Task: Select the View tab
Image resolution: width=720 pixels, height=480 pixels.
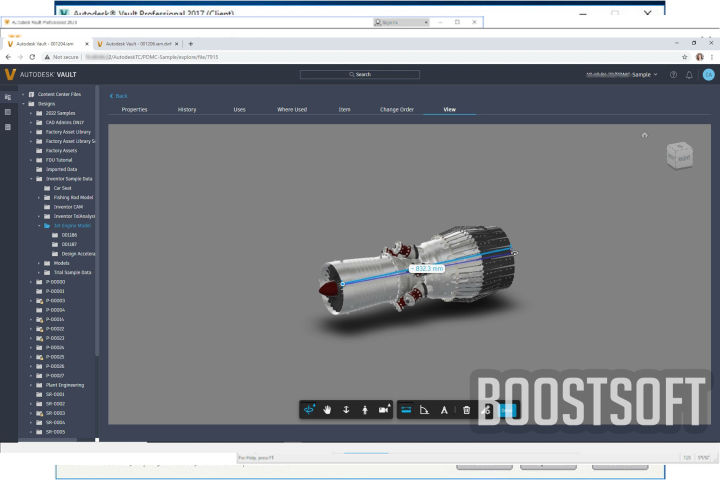Action: tap(450, 109)
